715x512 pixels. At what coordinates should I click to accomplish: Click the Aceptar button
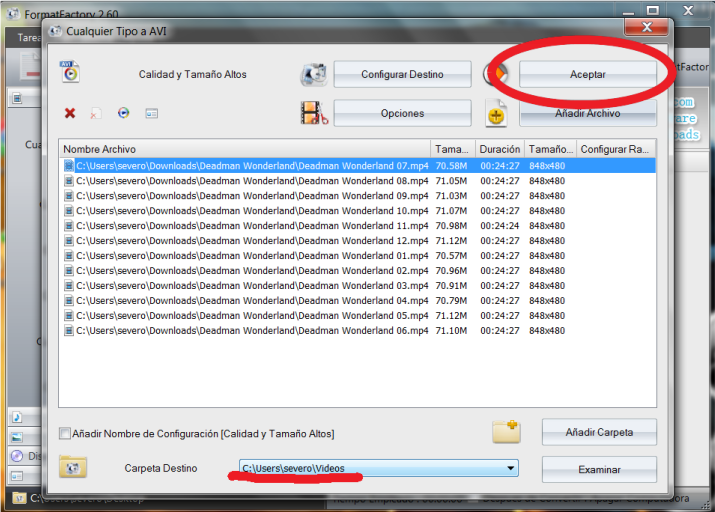[587, 74]
